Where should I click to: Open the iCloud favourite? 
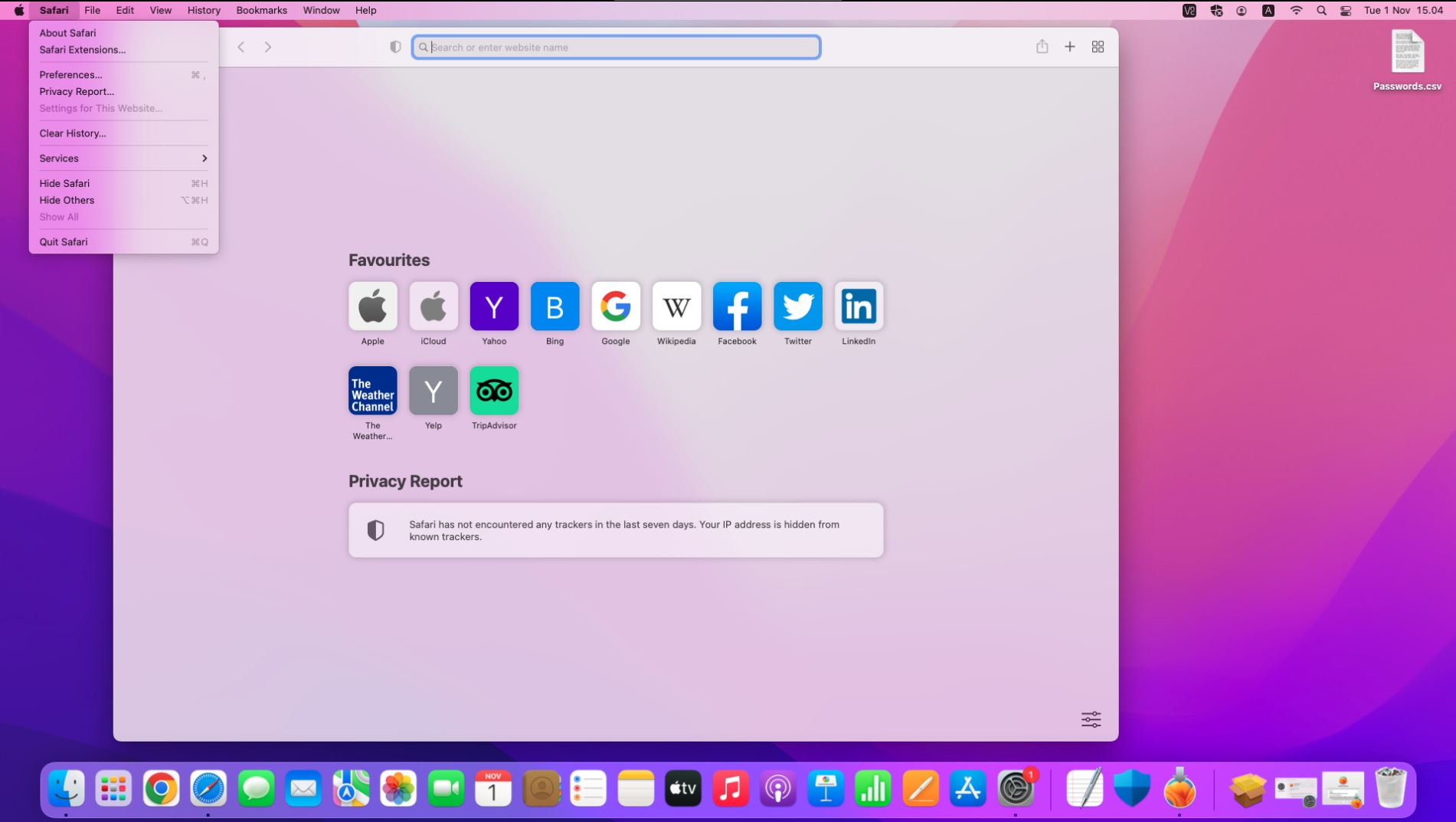click(x=434, y=306)
